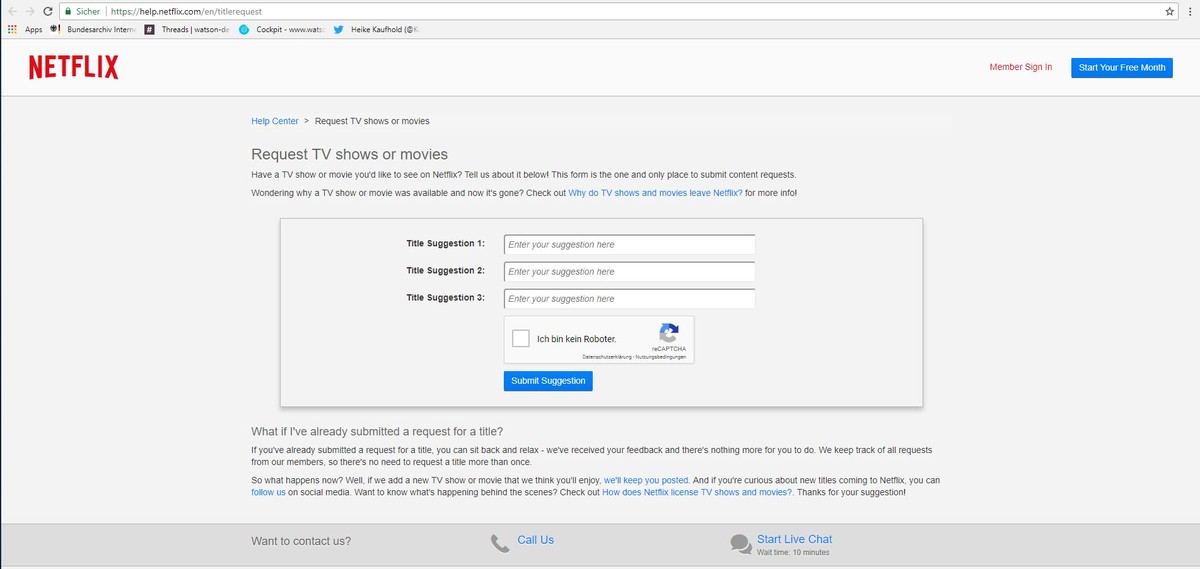The width and height of the screenshot is (1200, 569).
Task: Check 'Ich bin kein Roboter' checkbox
Action: (x=520, y=338)
